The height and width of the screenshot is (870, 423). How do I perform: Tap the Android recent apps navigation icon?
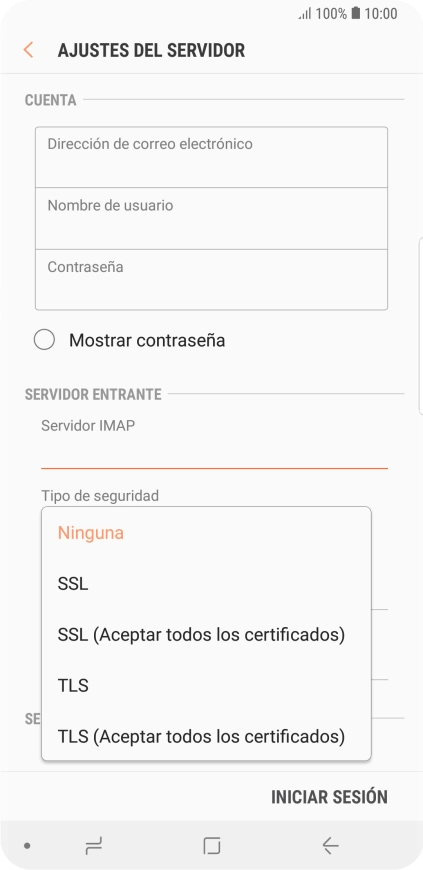(94, 846)
